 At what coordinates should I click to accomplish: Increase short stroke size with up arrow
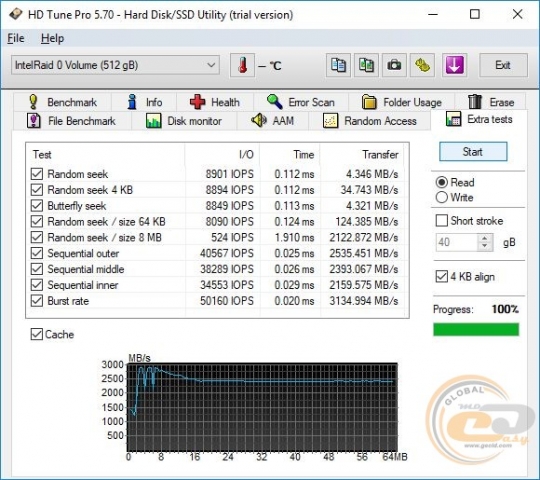click(485, 238)
